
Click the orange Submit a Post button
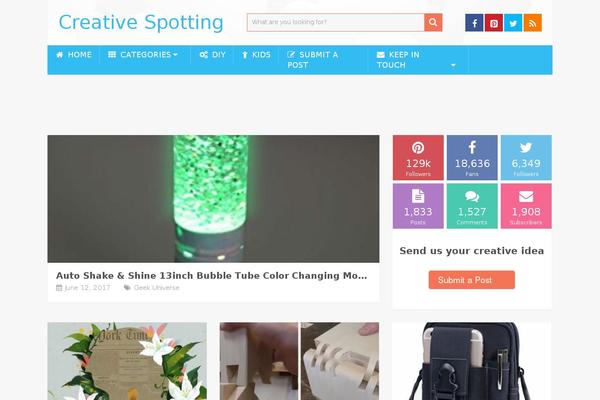tap(471, 280)
